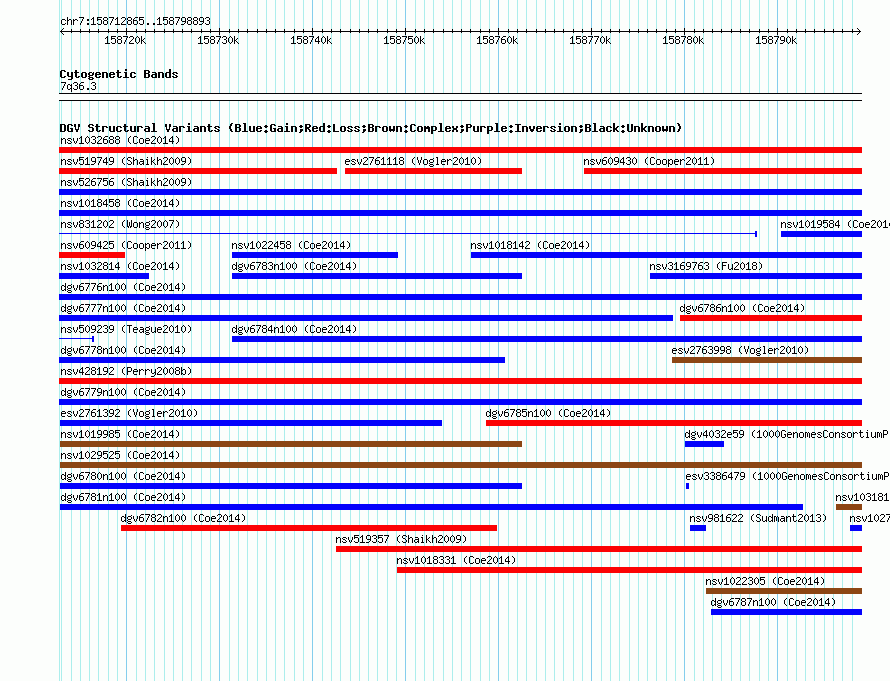
Task: Select nsv1019584 blue bar at right
Action: click(x=821, y=234)
